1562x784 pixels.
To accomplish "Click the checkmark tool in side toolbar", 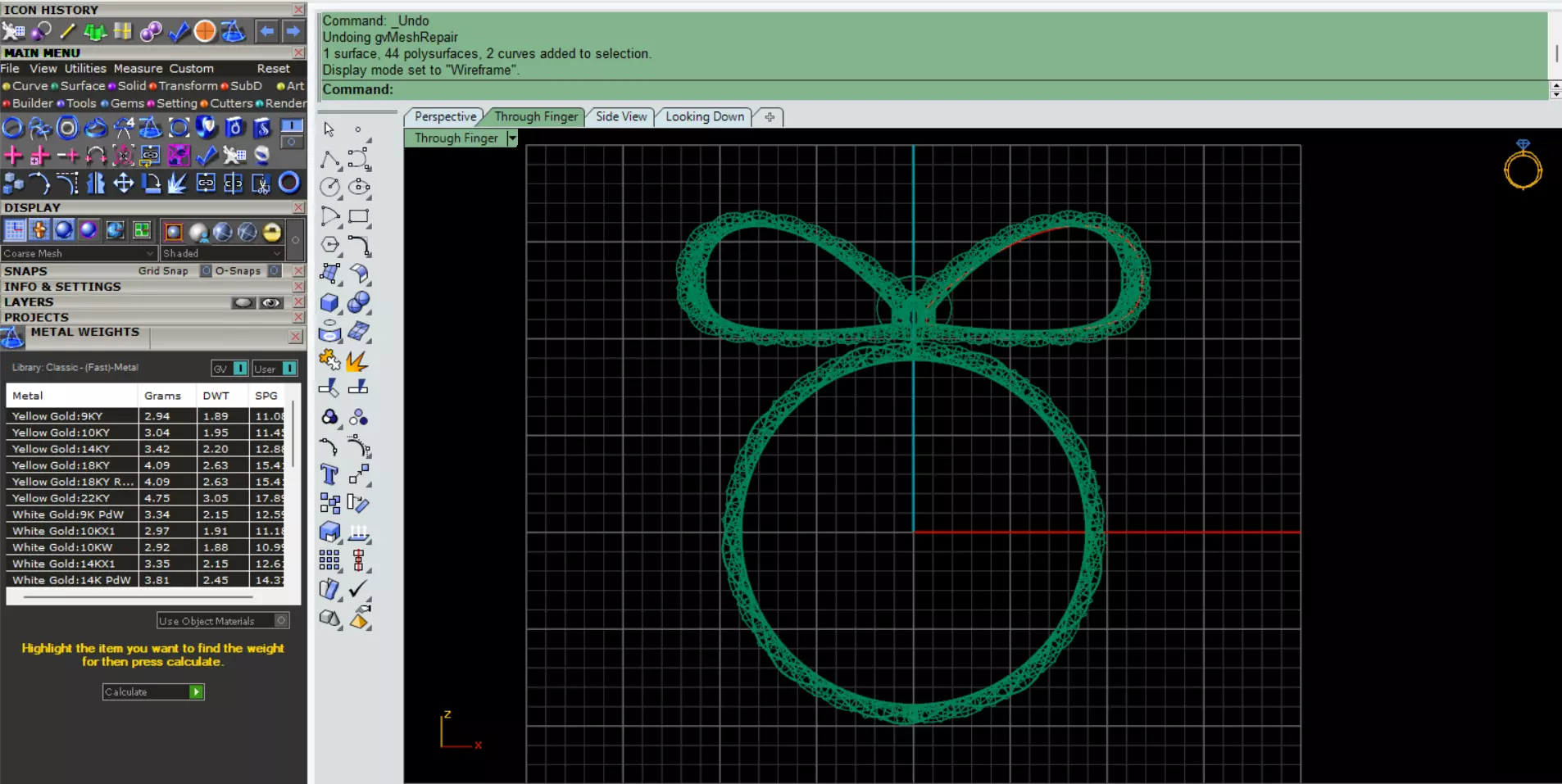I will point(358,589).
